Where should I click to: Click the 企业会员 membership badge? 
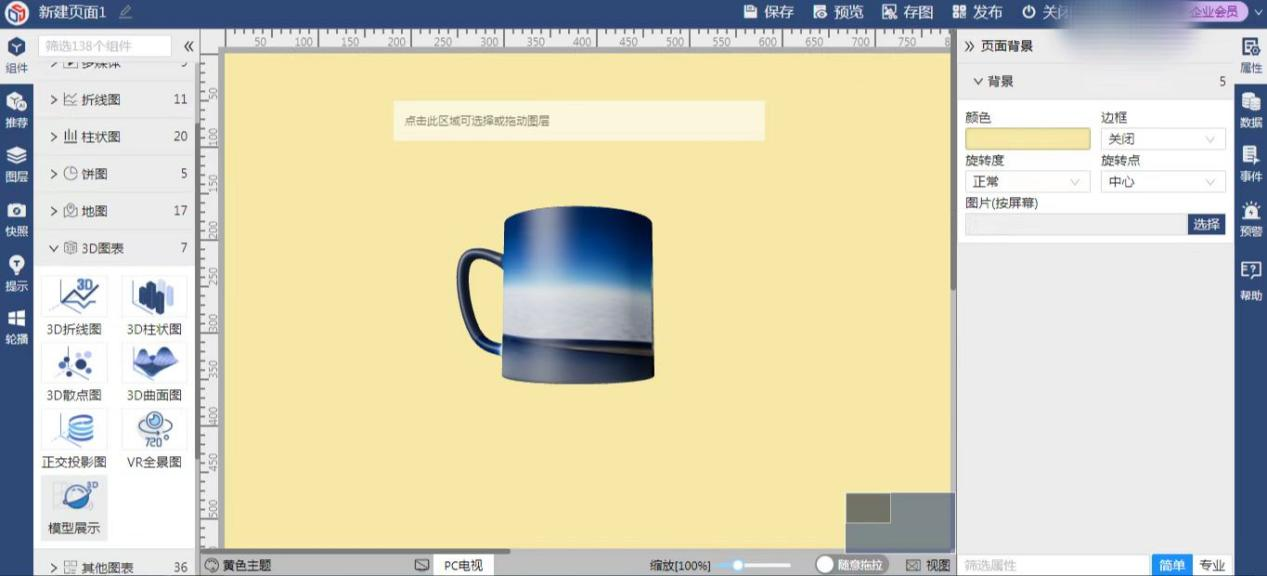click(x=1214, y=12)
